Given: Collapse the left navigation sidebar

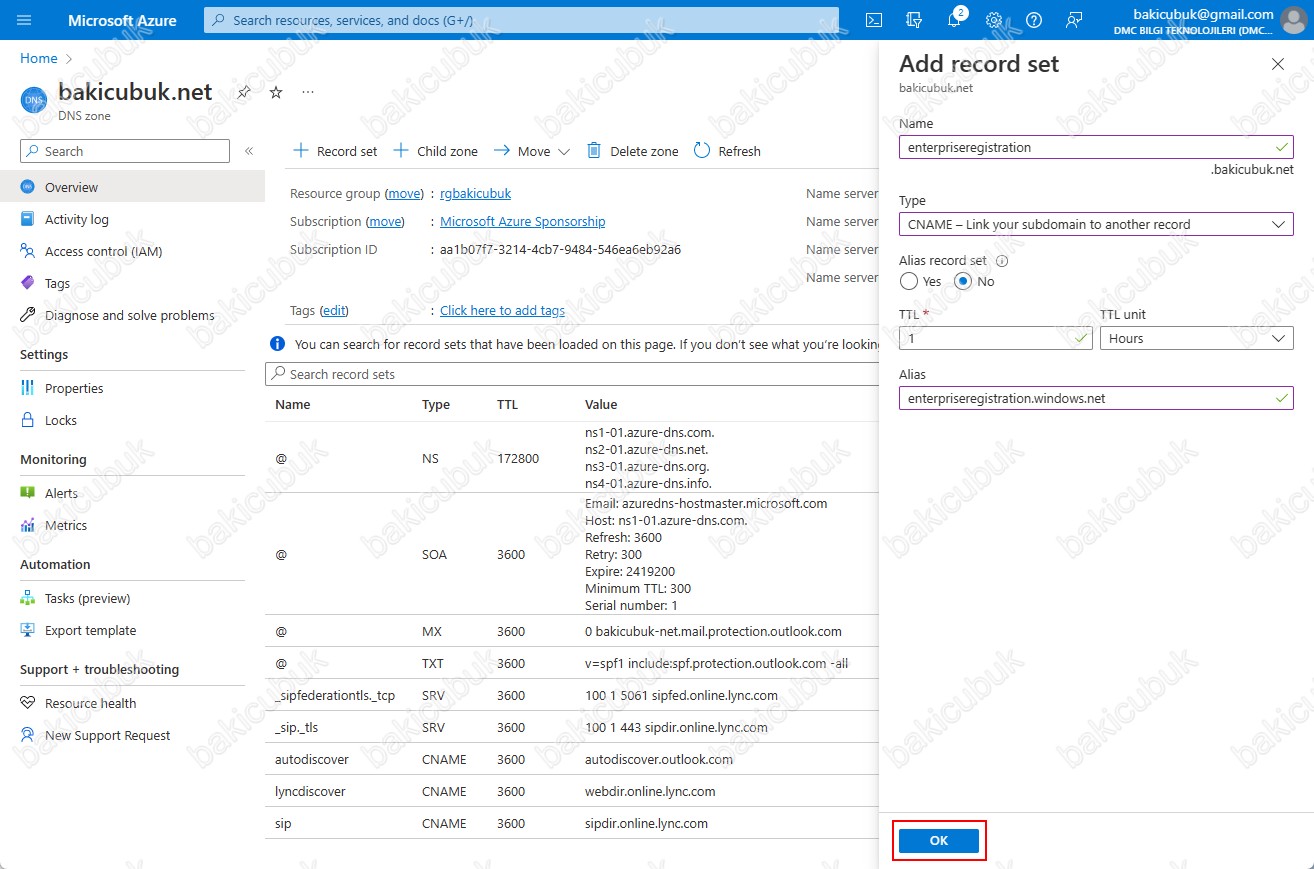Looking at the screenshot, I should pyautogui.click(x=249, y=151).
